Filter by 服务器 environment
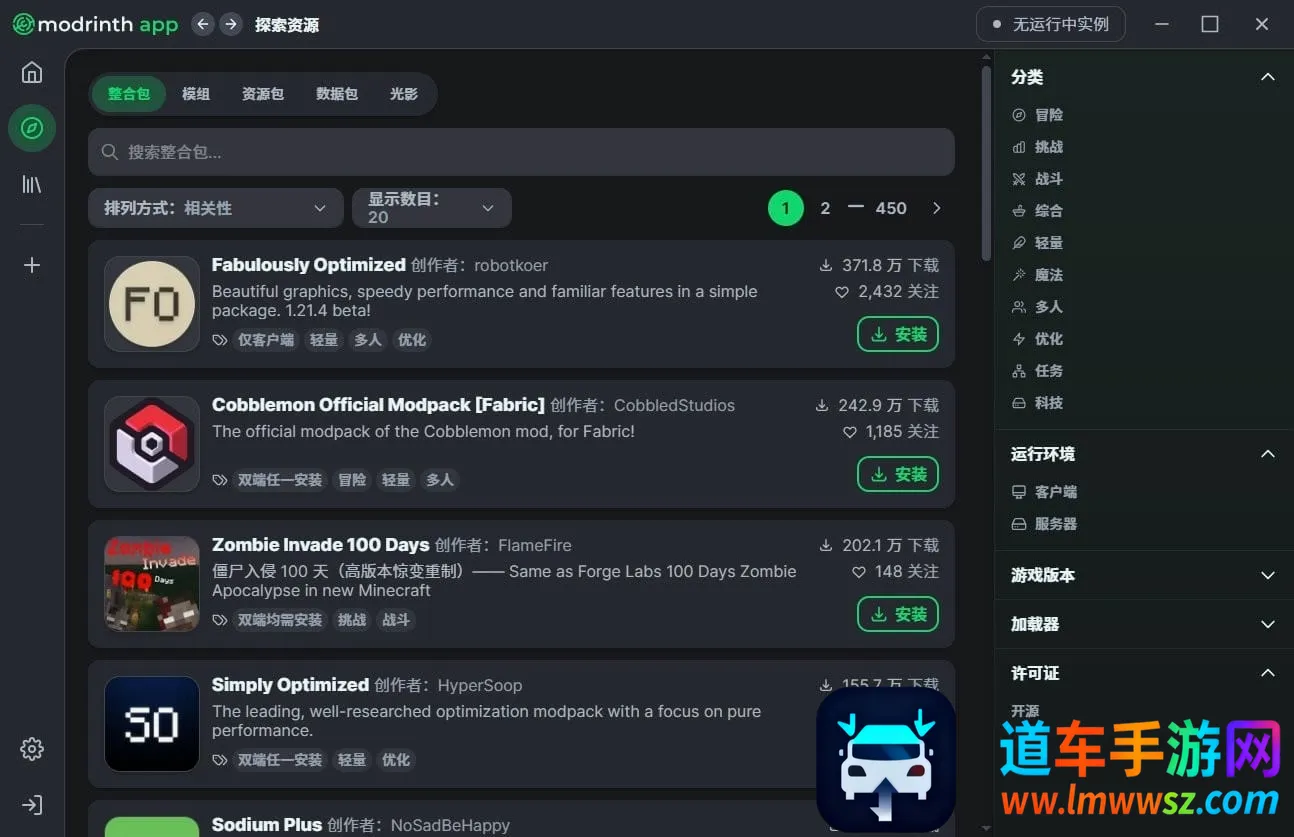This screenshot has height=837, width=1294. 1045,524
